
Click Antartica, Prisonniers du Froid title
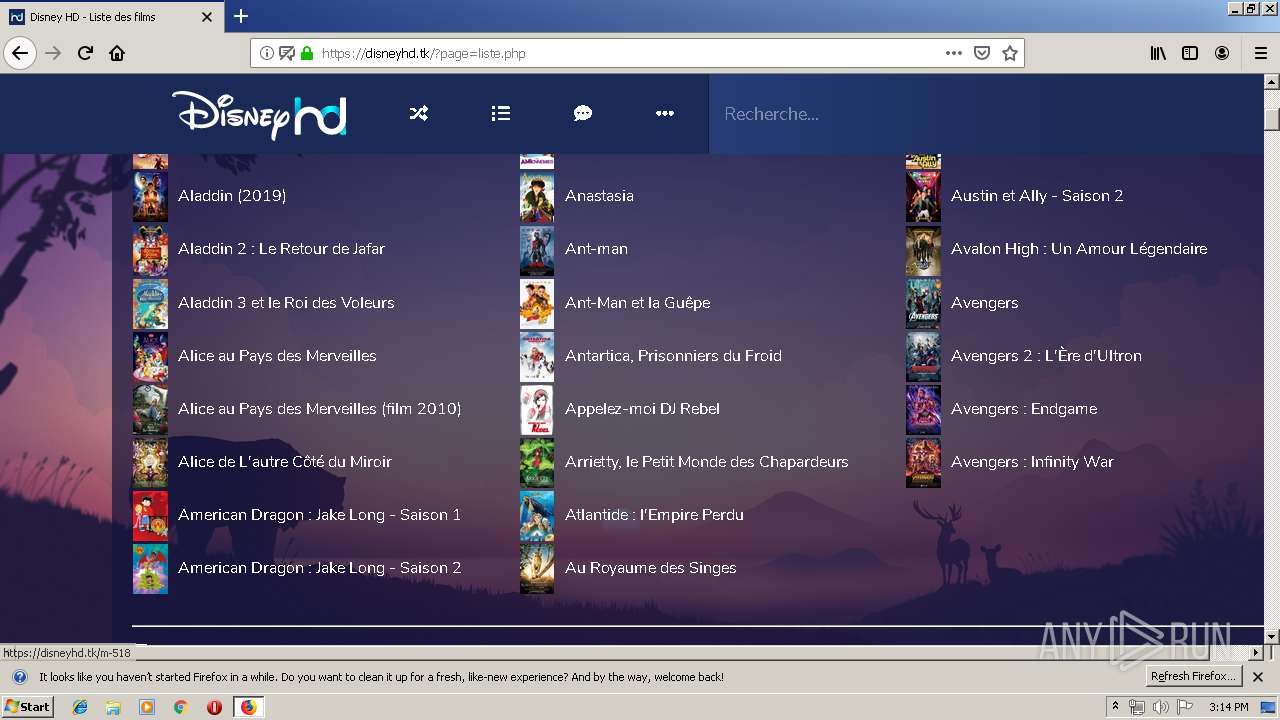(x=673, y=356)
